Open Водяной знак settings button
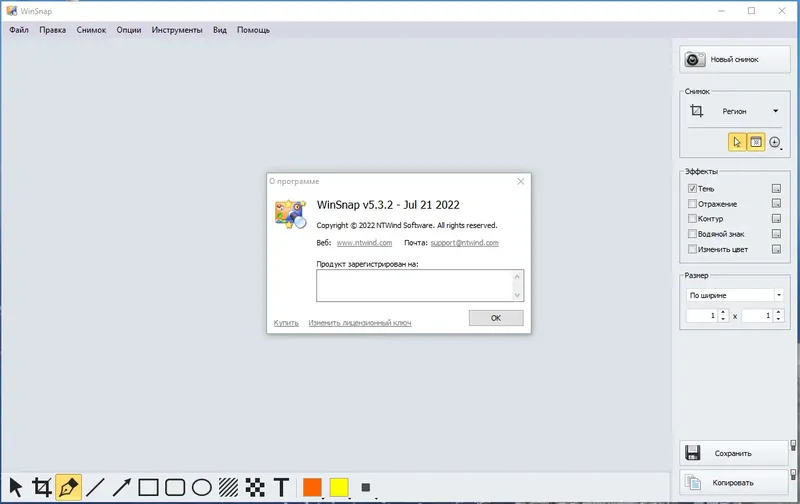Image resolution: width=800 pixels, height=504 pixels. pyautogui.click(x=776, y=234)
